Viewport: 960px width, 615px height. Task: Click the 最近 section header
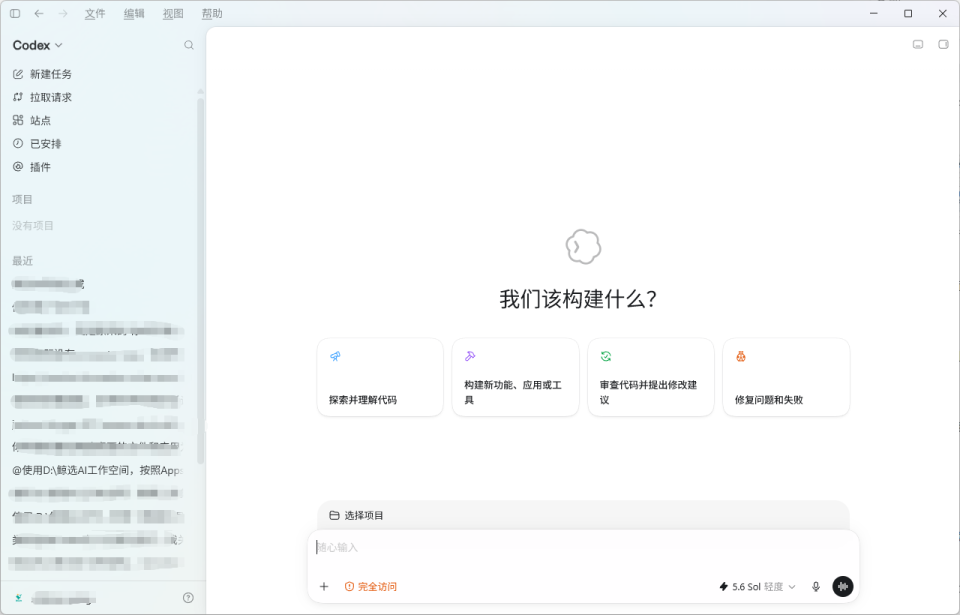coord(22,262)
